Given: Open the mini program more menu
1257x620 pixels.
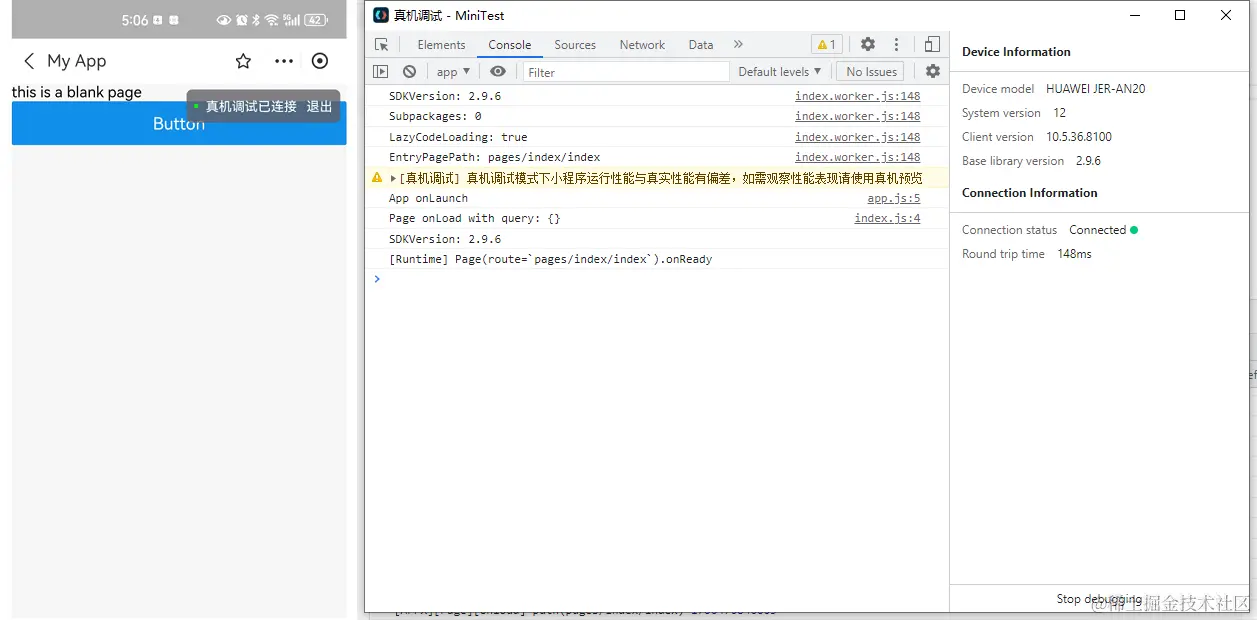Looking at the screenshot, I should point(284,61).
